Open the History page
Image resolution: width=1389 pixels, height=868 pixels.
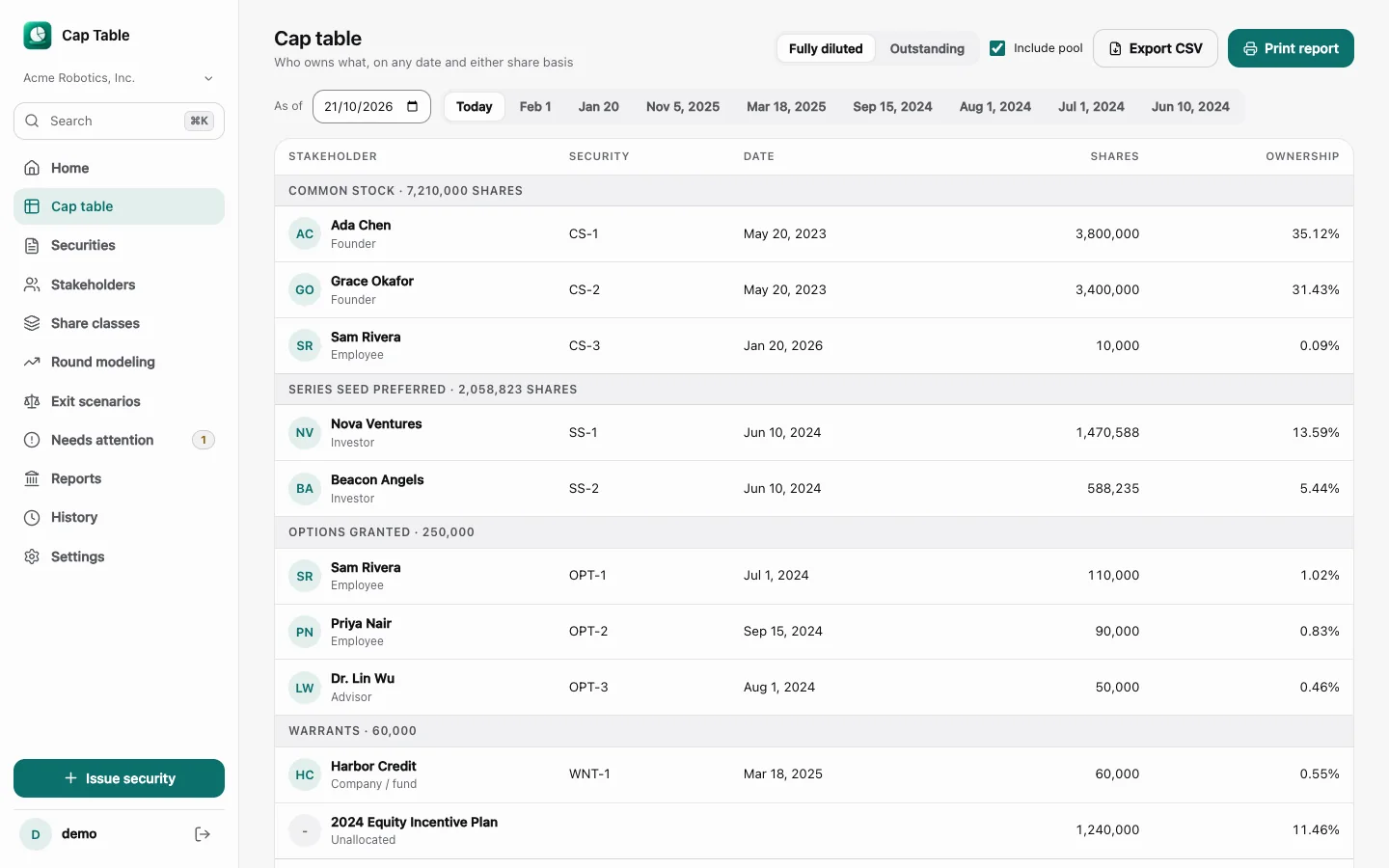coord(119,517)
